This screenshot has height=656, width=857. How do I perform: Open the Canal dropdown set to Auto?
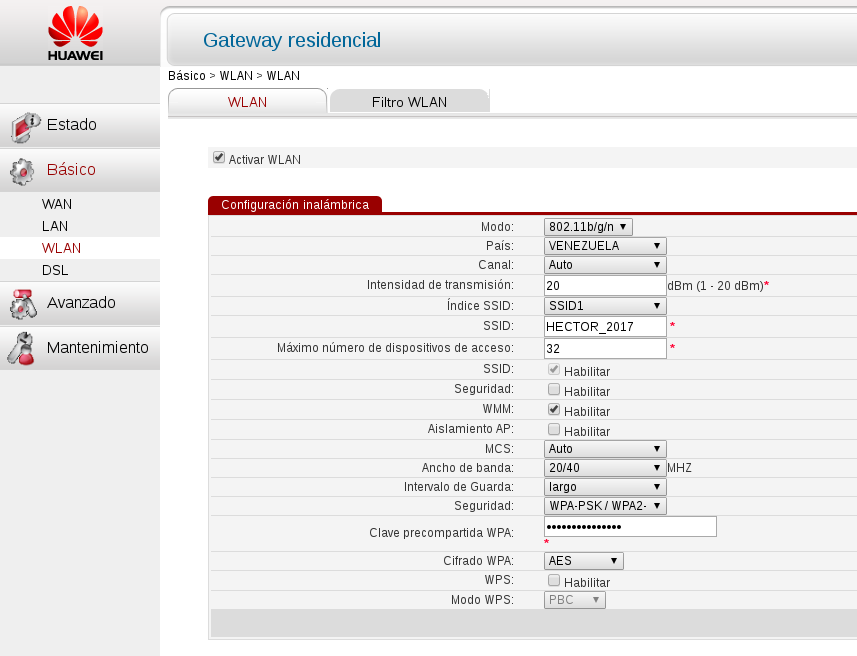[604, 265]
